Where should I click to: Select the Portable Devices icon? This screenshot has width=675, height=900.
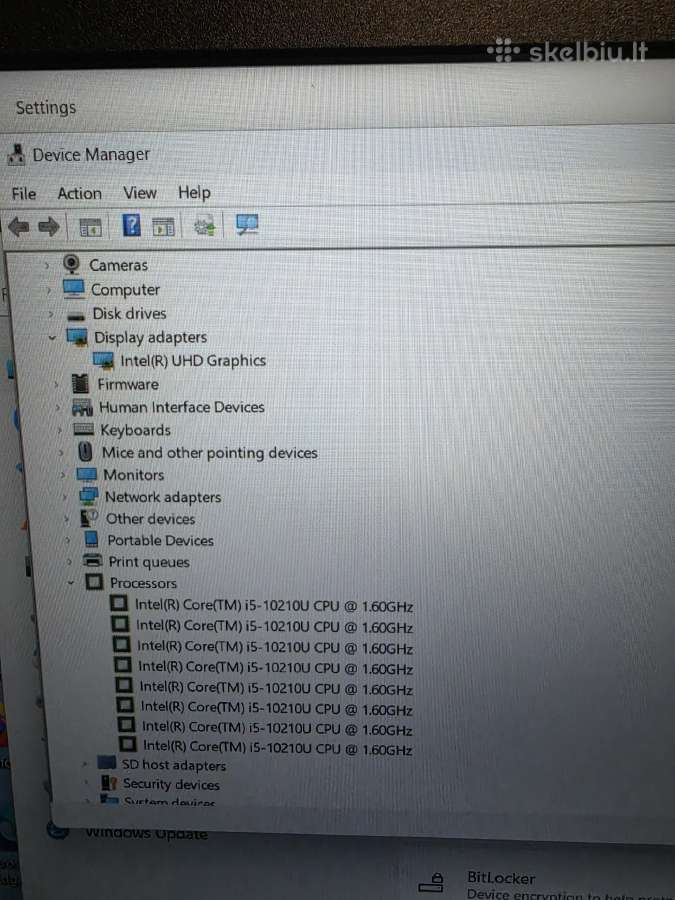[x=91, y=540]
